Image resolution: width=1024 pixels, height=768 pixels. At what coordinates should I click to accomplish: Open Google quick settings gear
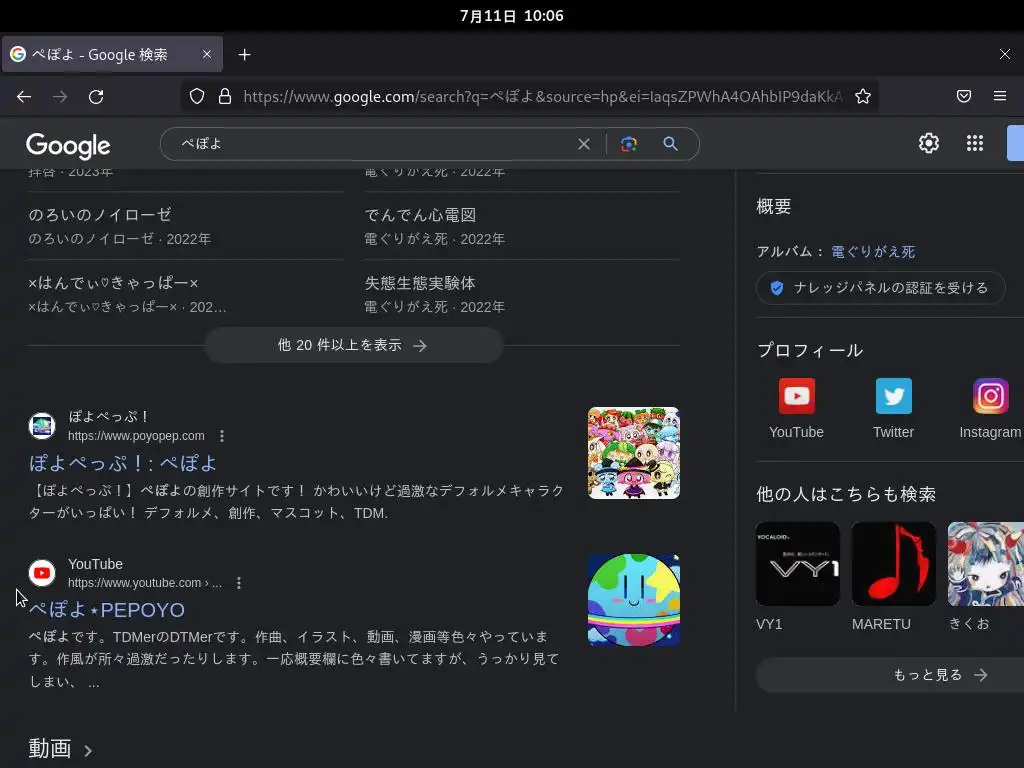pyautogui.click(x=929, y=143)
